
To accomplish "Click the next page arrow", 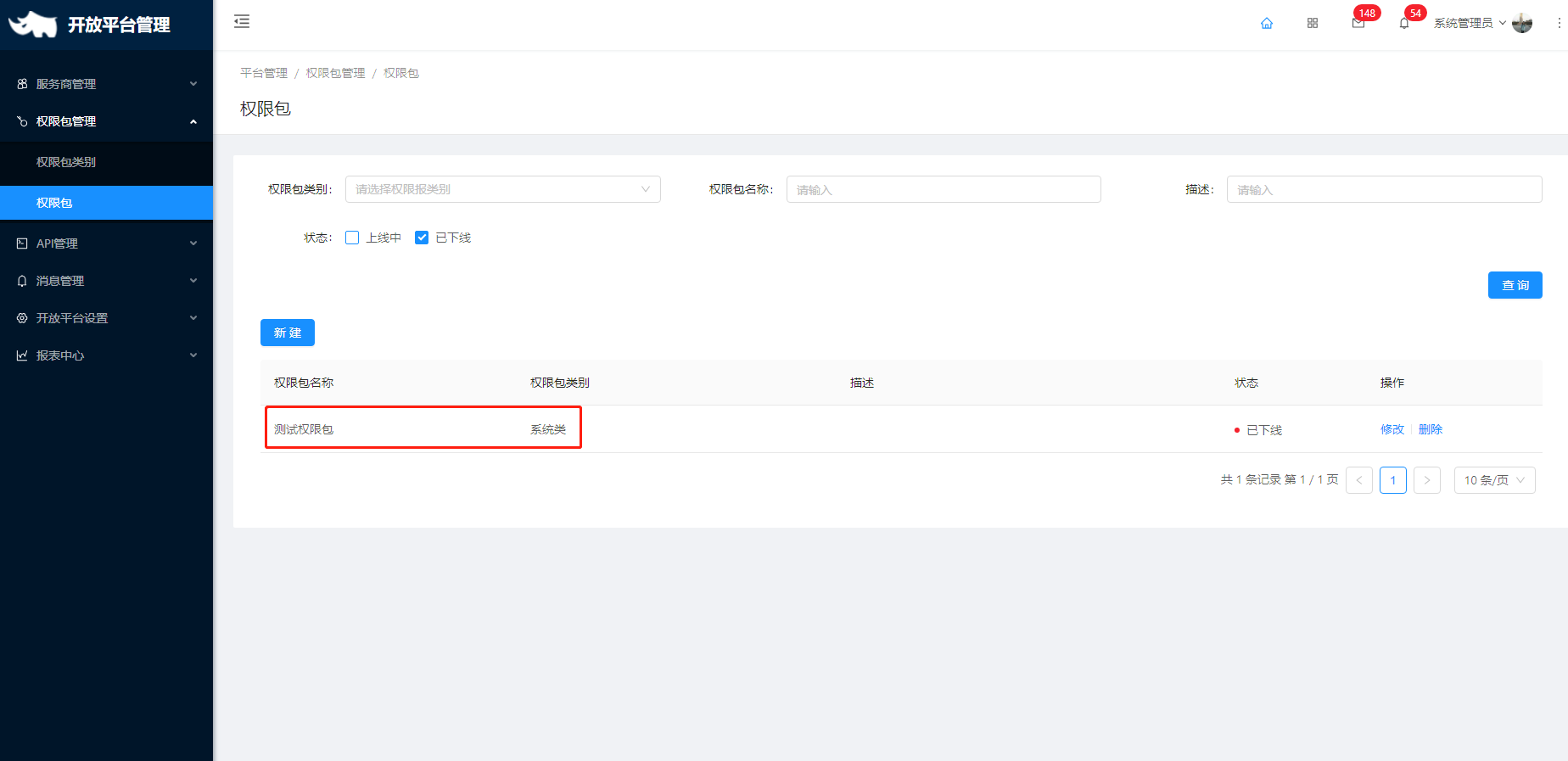I will [1427, 480].
